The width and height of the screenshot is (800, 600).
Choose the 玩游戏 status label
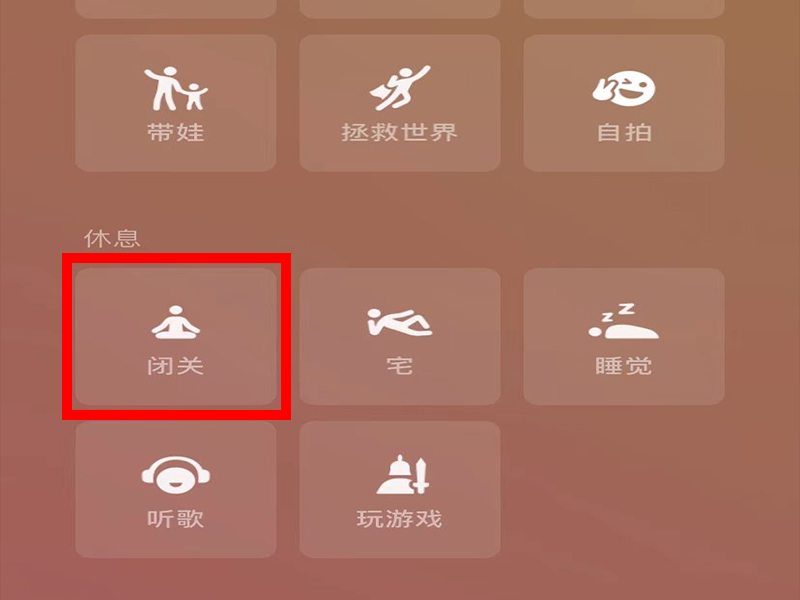(399, 519)
